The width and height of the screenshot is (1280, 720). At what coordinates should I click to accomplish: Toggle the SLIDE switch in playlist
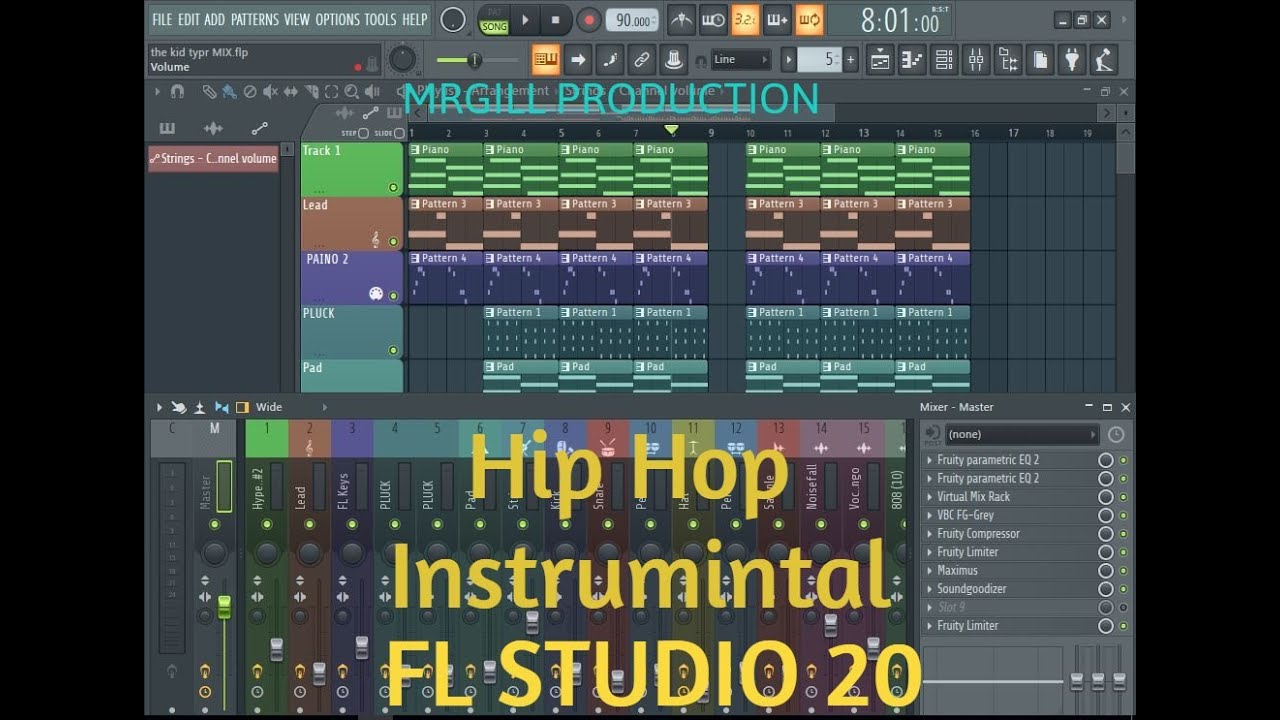[399, 133]
